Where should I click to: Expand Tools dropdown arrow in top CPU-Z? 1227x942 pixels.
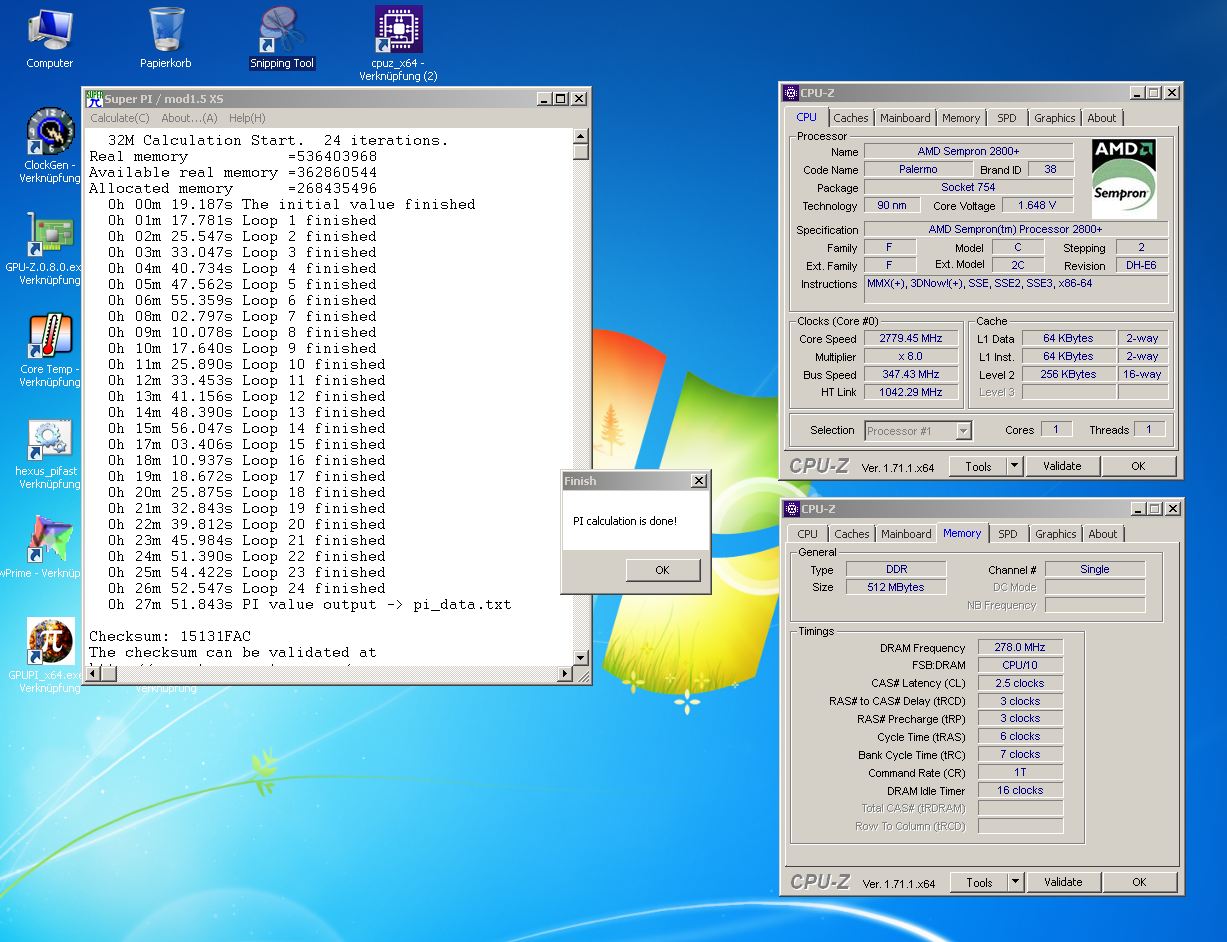point(1014,466)
